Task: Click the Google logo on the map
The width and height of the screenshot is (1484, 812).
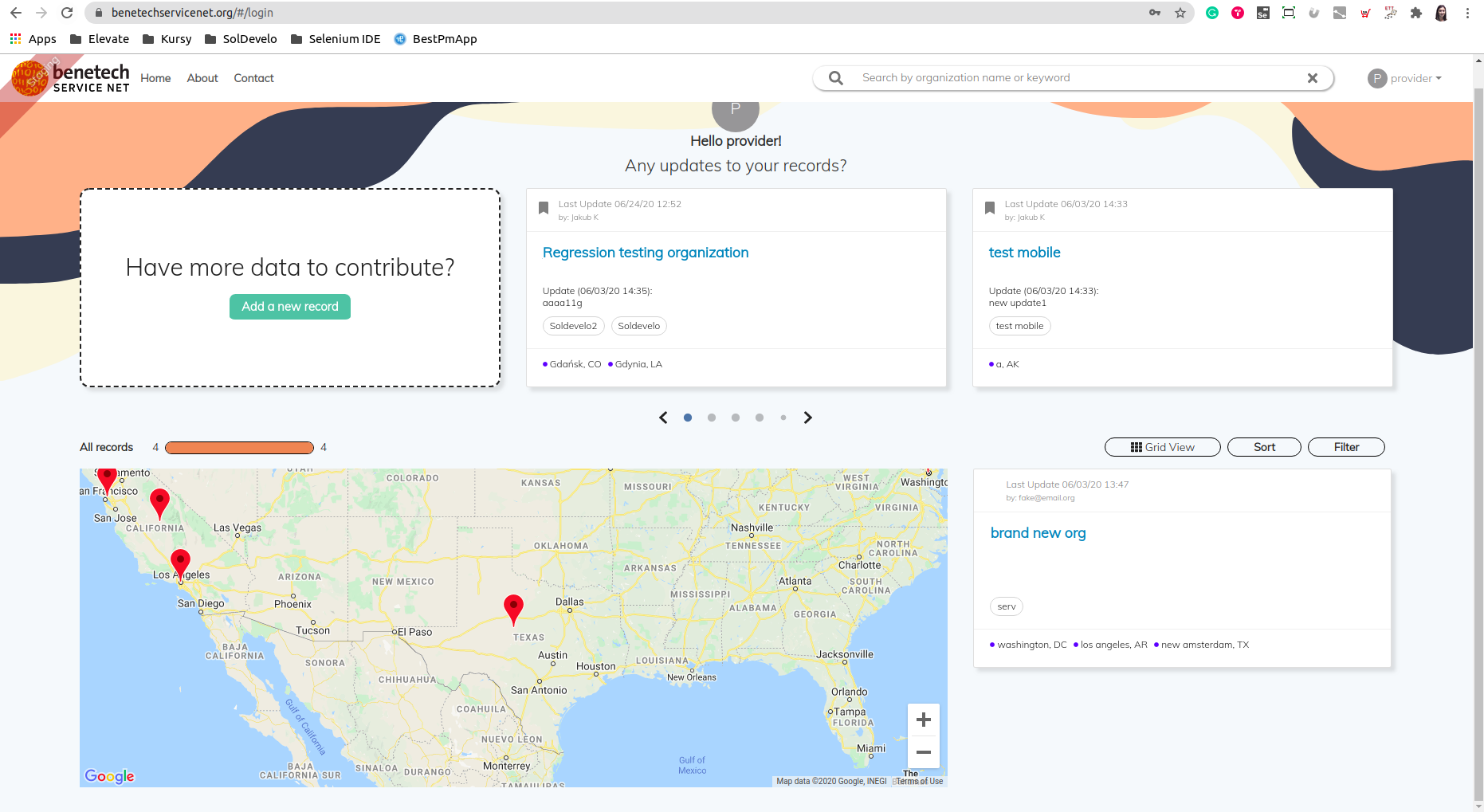Action: pos(109,775)
